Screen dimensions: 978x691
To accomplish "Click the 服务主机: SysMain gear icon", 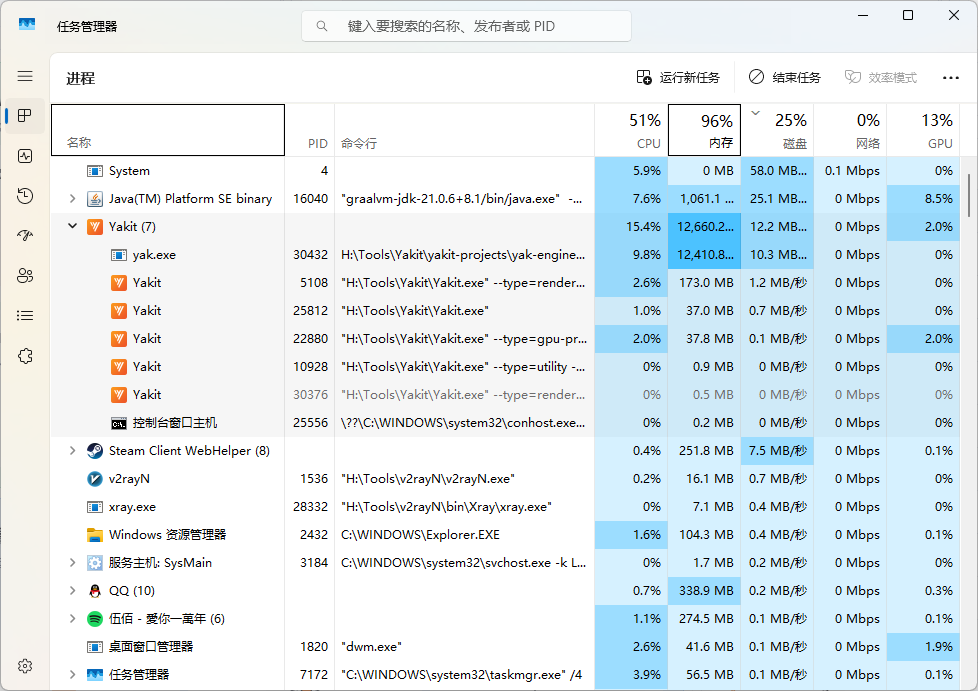I will click(x=95, y=563).
